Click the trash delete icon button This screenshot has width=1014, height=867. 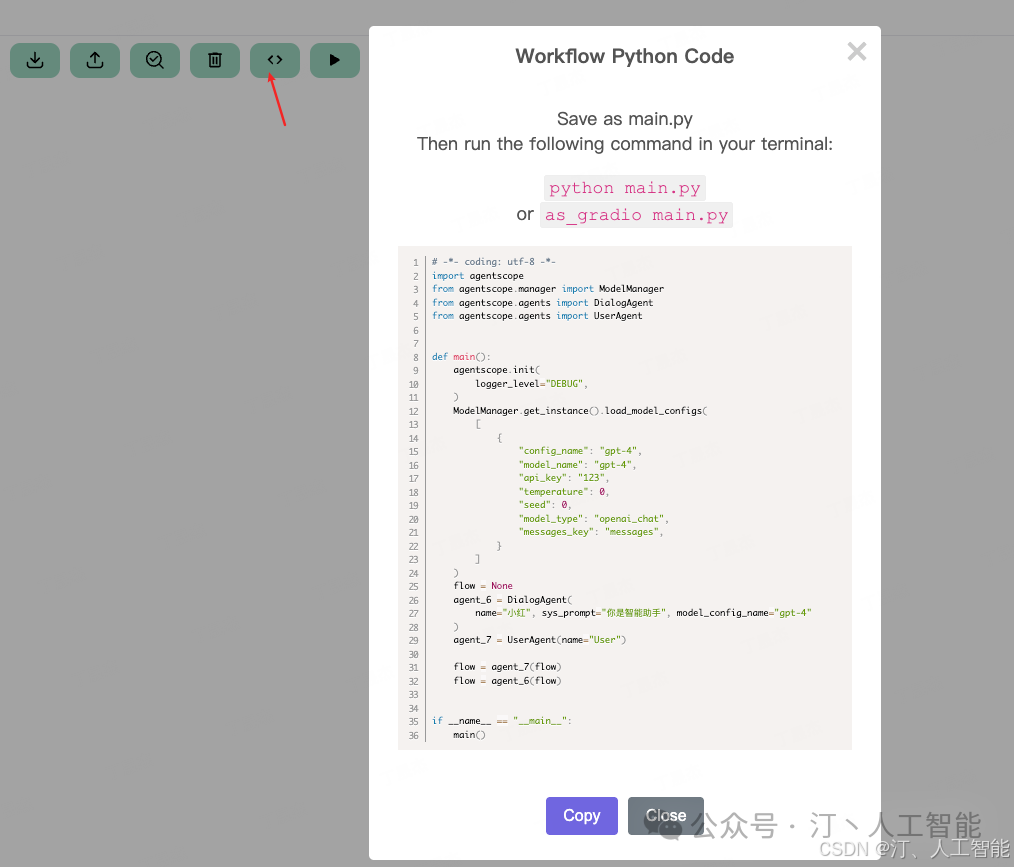[215, 61]
